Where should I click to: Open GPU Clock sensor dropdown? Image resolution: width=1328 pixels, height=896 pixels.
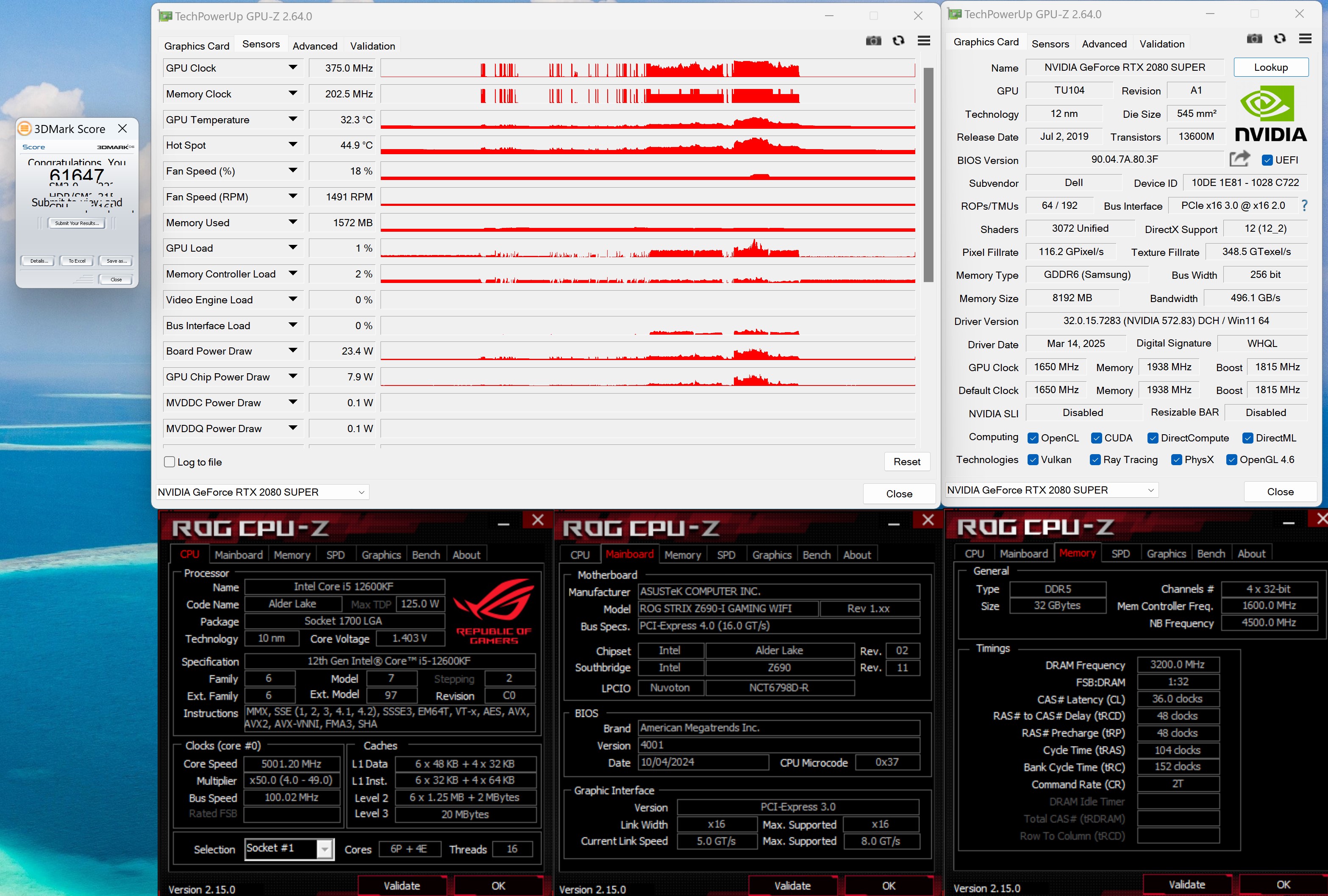point(292,67)
